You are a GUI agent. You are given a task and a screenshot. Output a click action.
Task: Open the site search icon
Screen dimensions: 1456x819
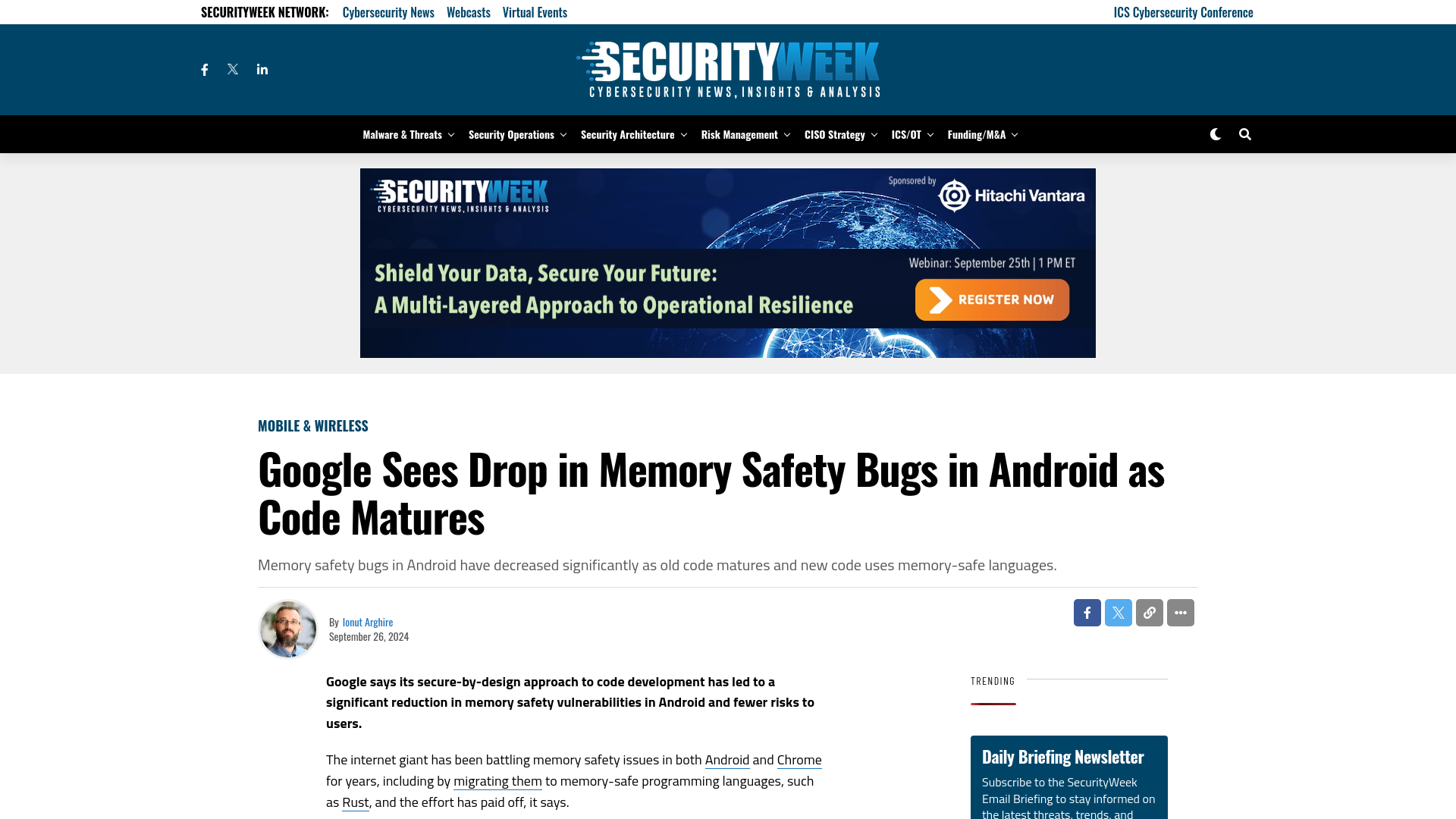tap(1245, 134)
